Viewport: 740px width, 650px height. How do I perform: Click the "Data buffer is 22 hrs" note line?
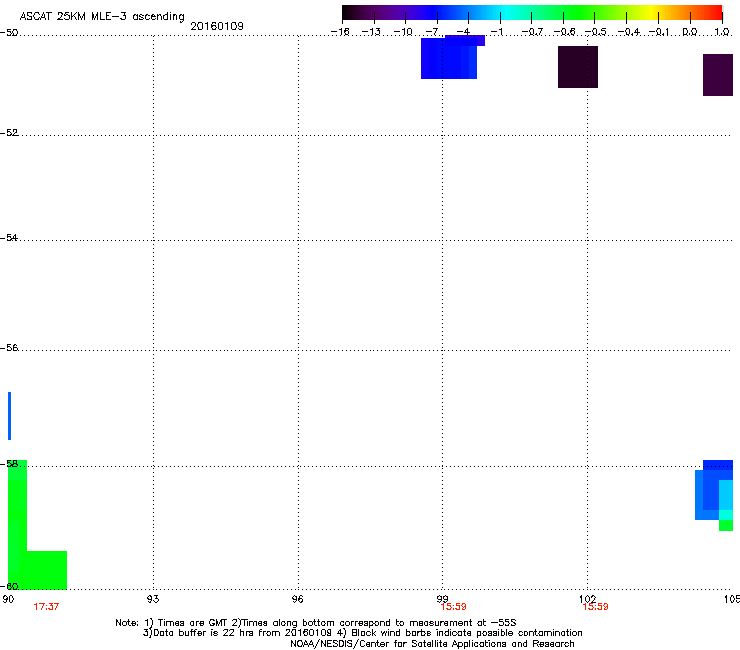362,633
